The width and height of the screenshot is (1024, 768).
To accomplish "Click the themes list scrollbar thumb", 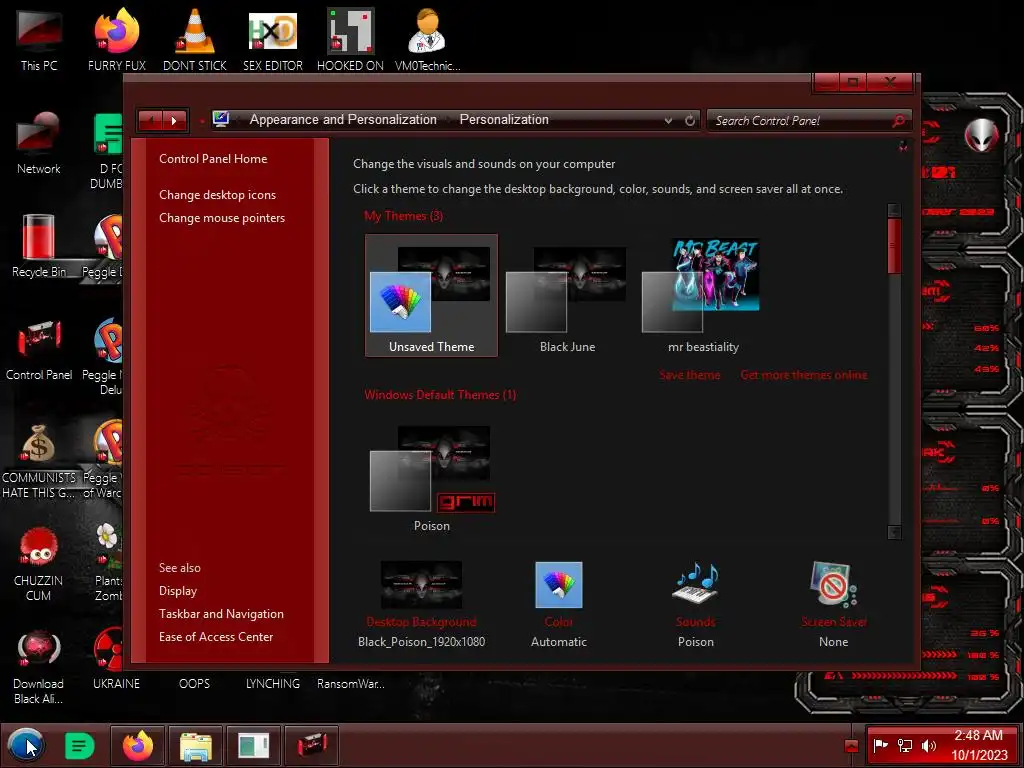I will (894, 246).
